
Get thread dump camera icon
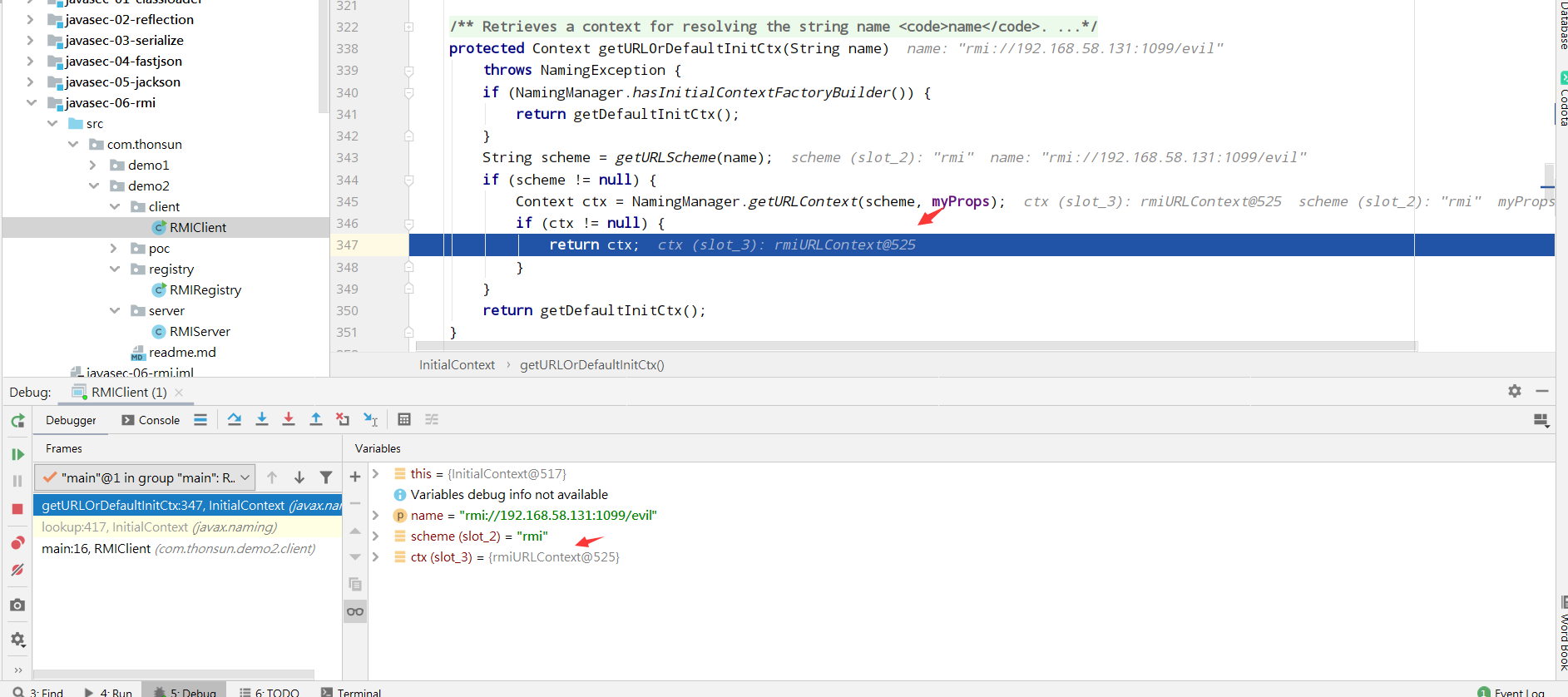click(17, 605)
